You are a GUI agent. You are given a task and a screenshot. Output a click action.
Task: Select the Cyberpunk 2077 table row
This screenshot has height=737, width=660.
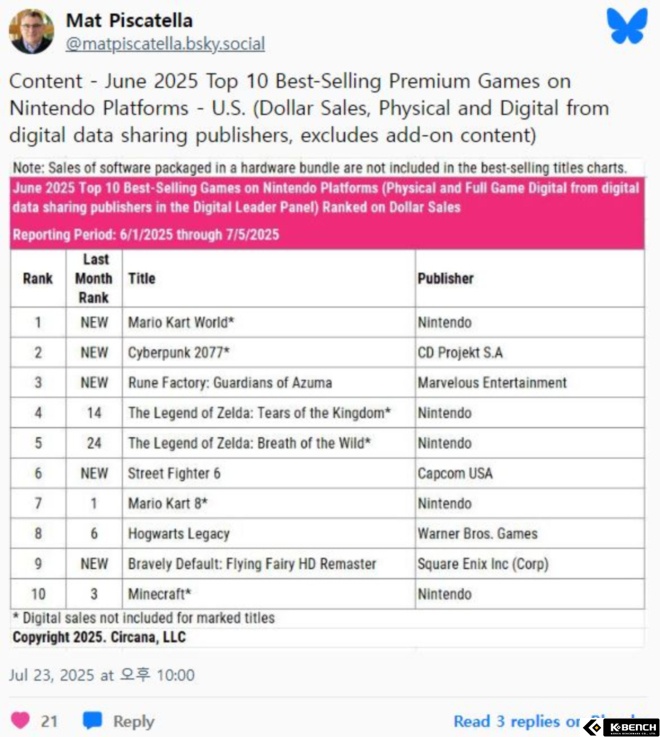pyautogui.click(x=328, y=353)
